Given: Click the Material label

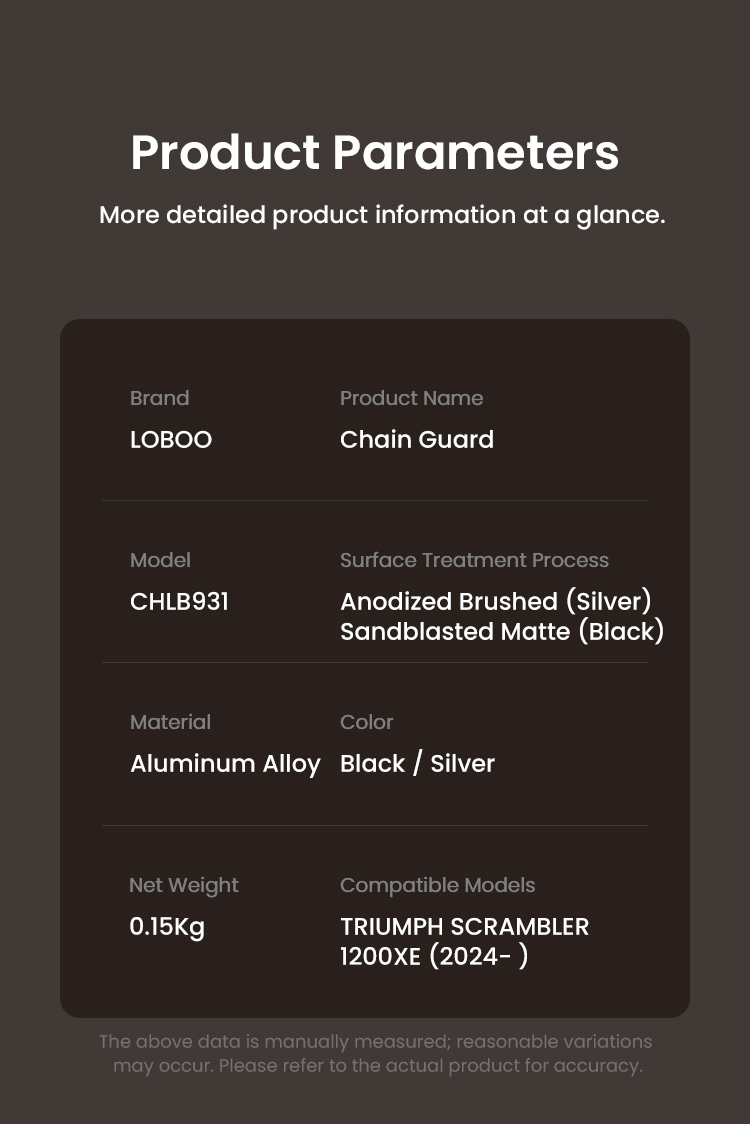Looking at the screenshot, I should click(x=171, y=722).
